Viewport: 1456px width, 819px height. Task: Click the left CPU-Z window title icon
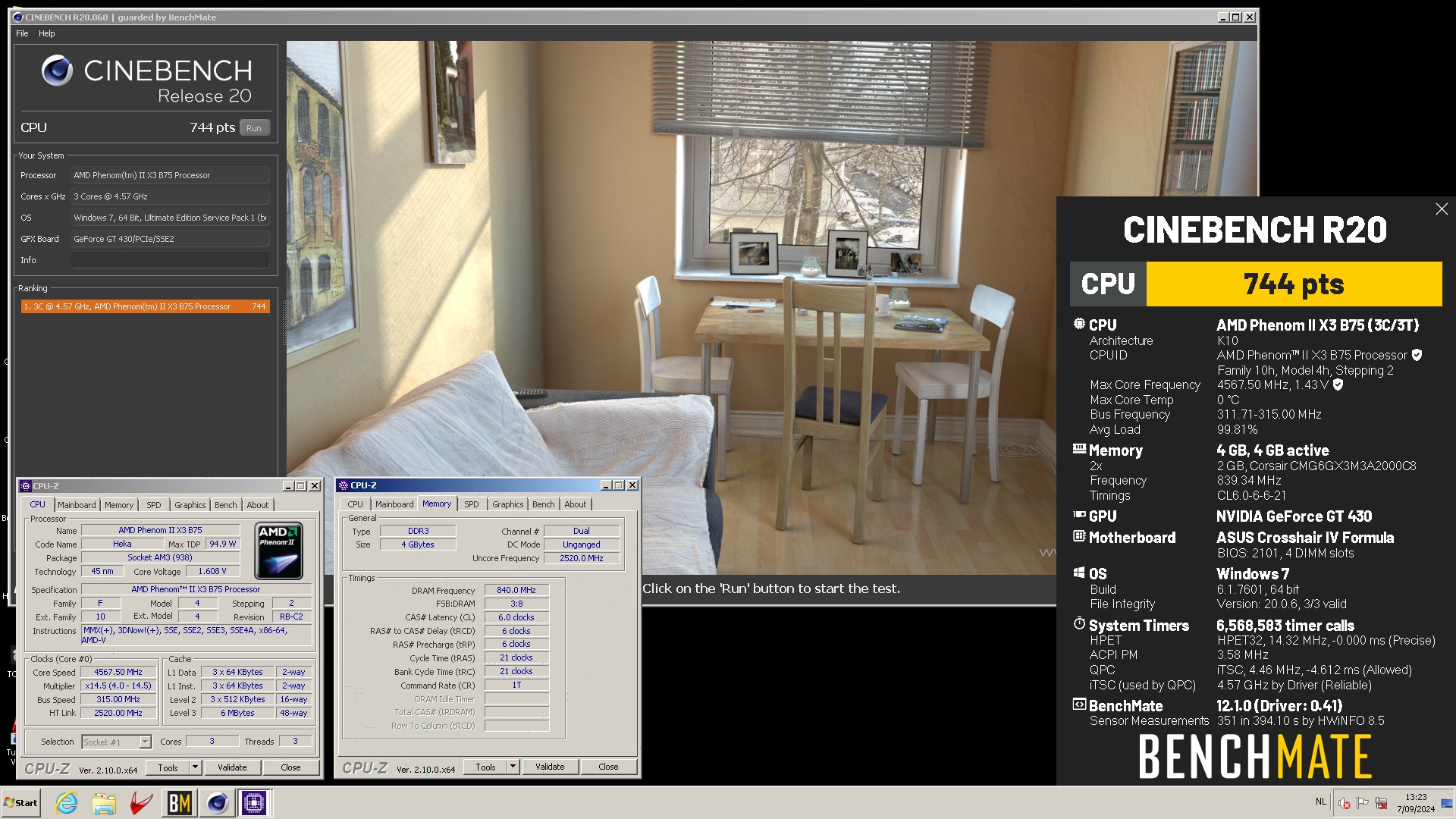click(x=26, y=486)
